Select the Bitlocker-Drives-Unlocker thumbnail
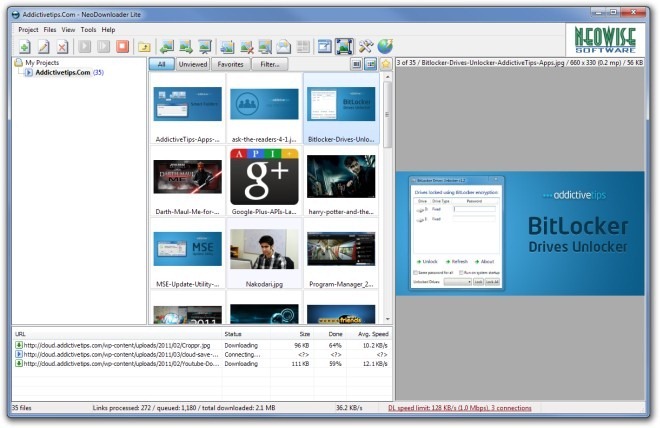The height and width of the screenshot is (428, 660). (x=341, y=109)
